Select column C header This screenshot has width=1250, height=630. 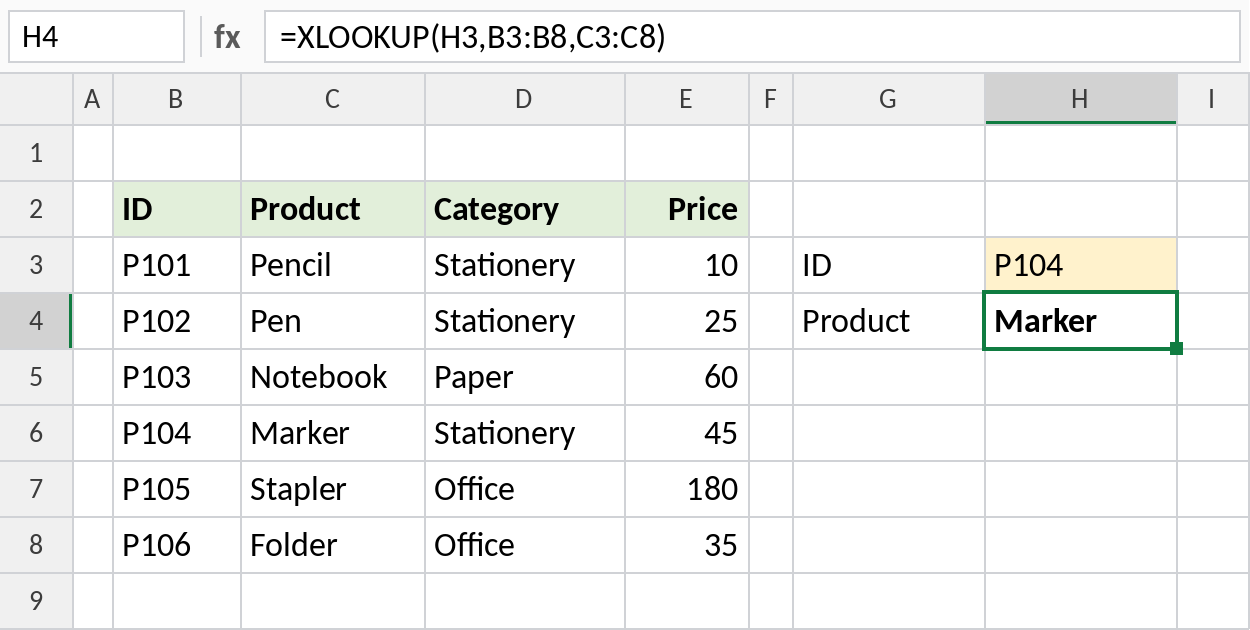point(333,99)
